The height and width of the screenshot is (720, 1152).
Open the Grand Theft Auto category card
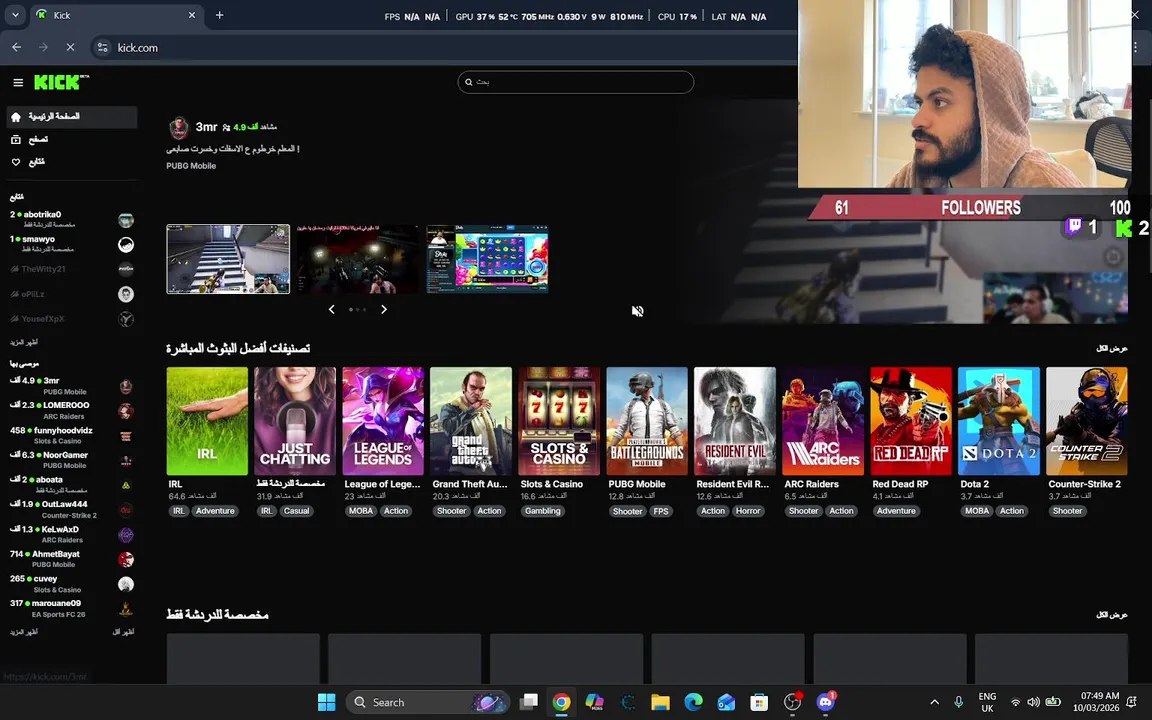471,421
